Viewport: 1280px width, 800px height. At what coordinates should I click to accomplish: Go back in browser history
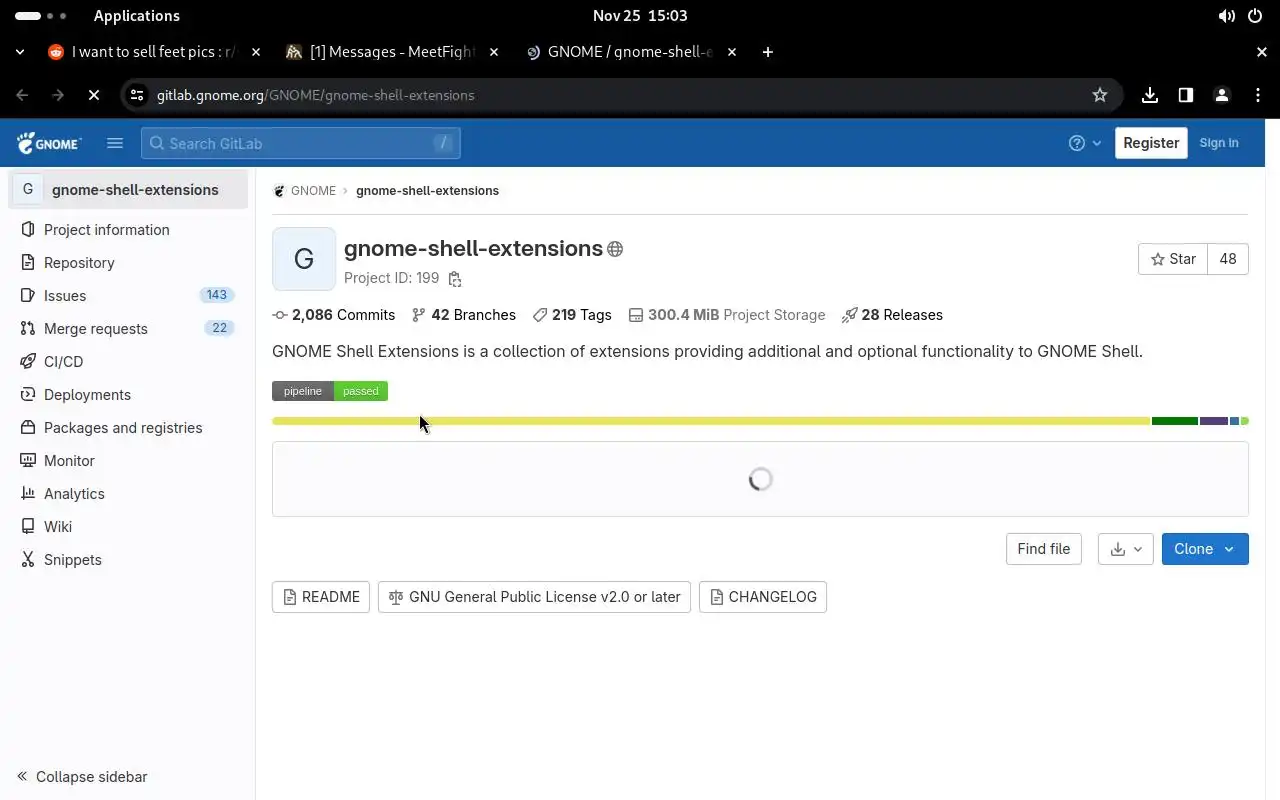click(x=22, y=95)
